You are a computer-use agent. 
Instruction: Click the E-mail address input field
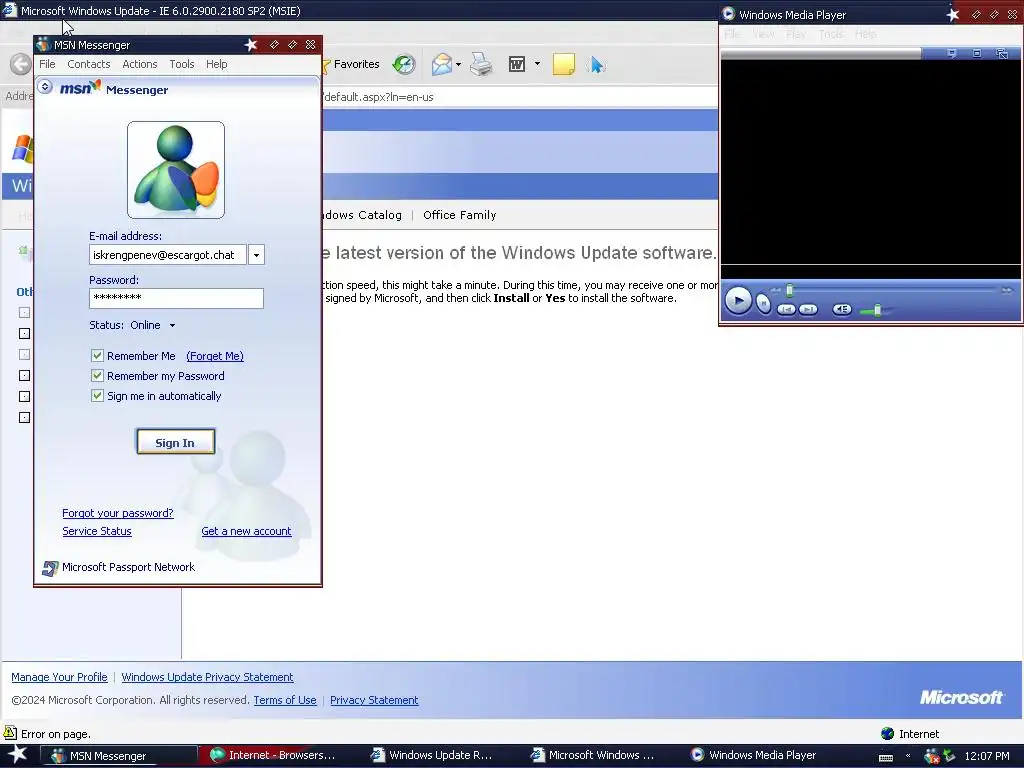click(168, 255)
